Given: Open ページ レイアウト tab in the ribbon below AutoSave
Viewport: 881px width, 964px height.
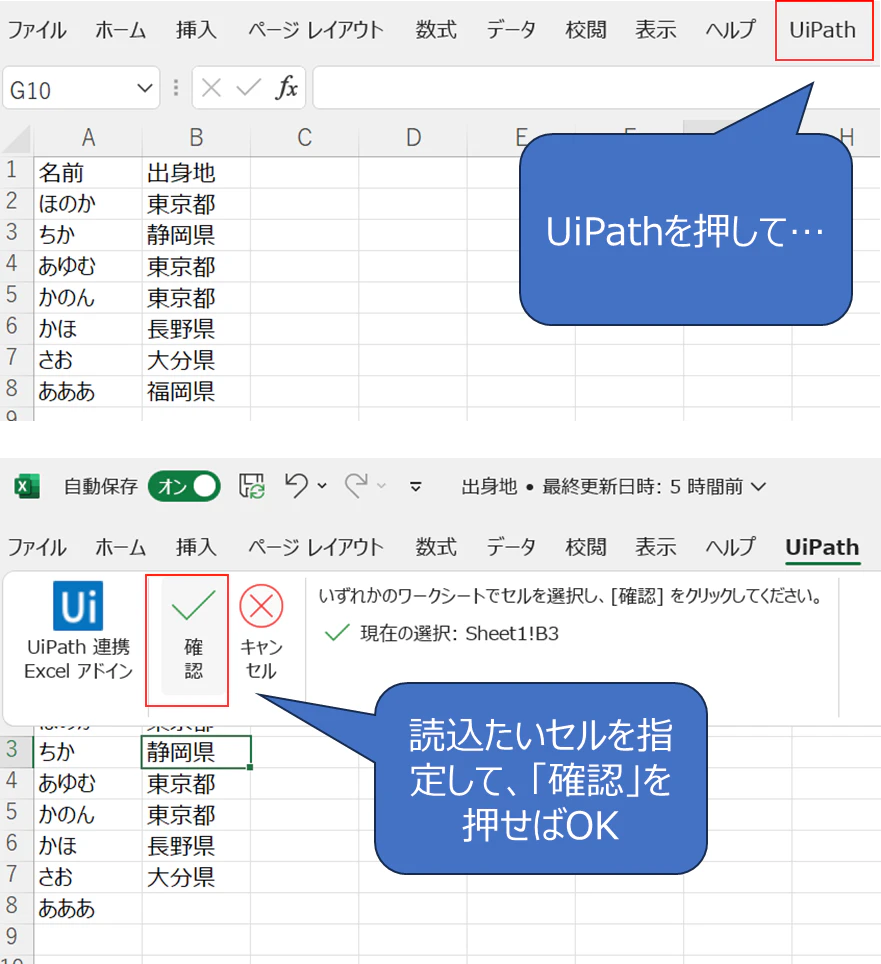Looking at the screenshot, I should click(316, 547).
